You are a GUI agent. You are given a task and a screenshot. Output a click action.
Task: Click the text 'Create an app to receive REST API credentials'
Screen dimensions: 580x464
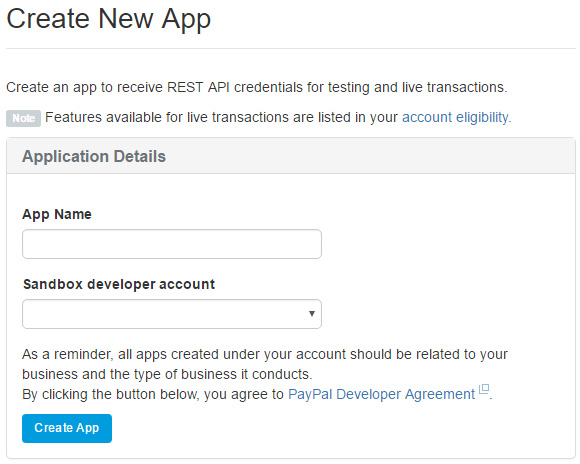pos(155,87)
